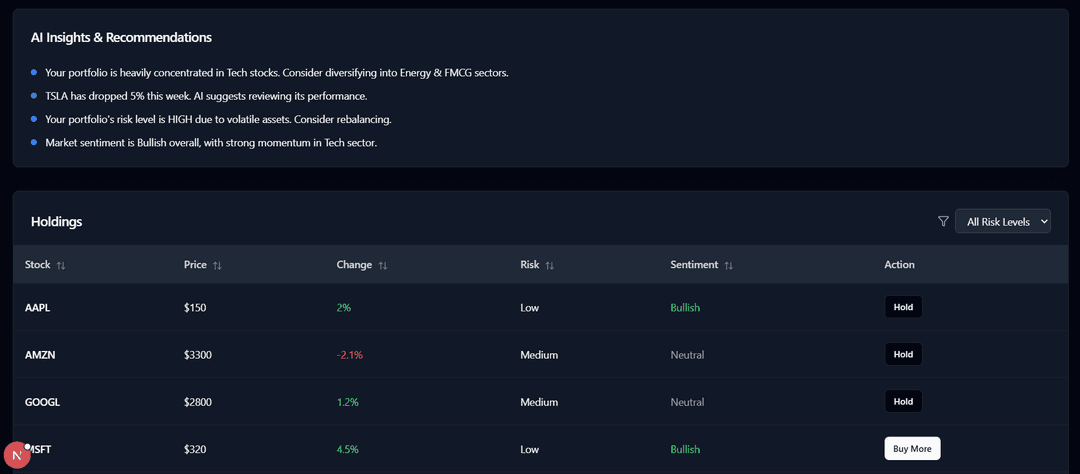Click the sort icon beside Price header

[217, 265]
